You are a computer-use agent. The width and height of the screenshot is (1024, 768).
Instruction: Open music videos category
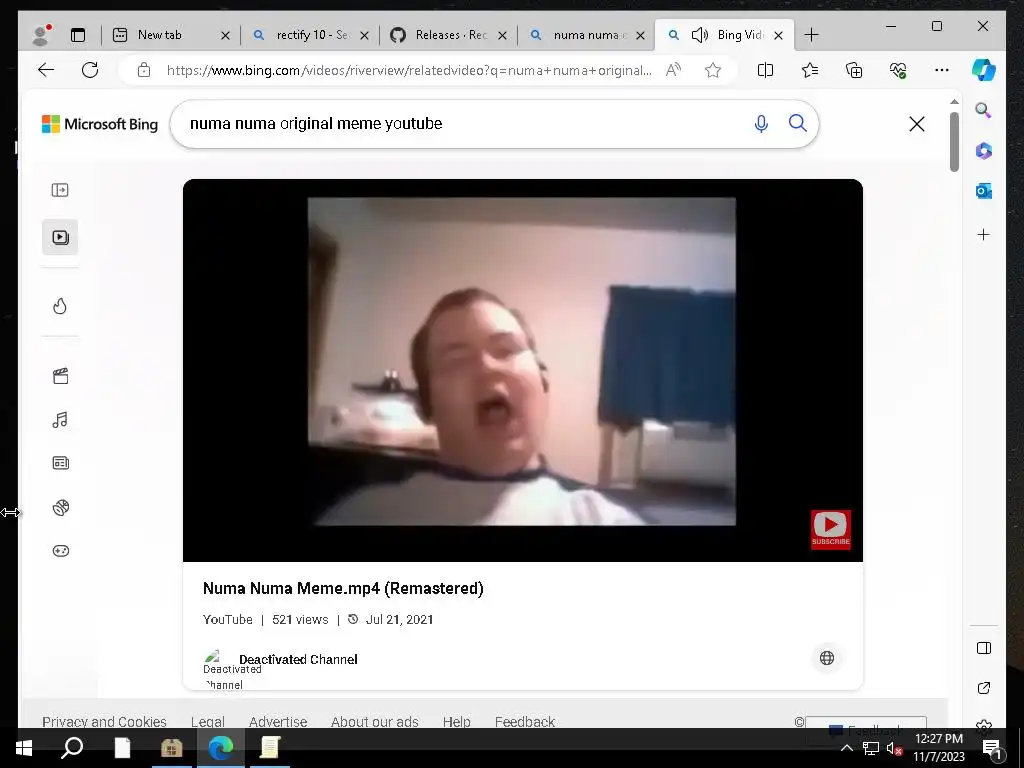(x=60, y=419)
